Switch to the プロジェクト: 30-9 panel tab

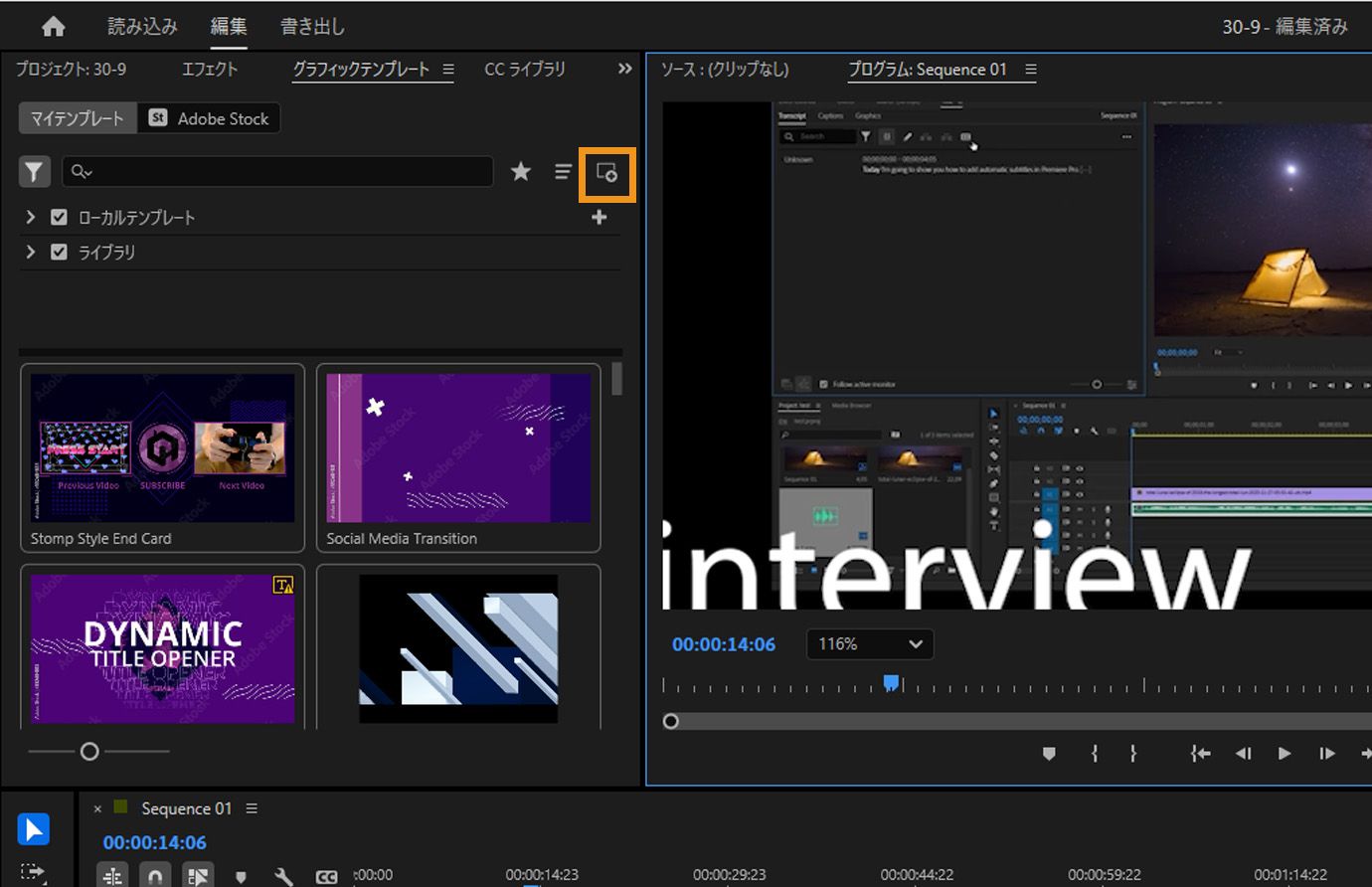click(71, 69)
